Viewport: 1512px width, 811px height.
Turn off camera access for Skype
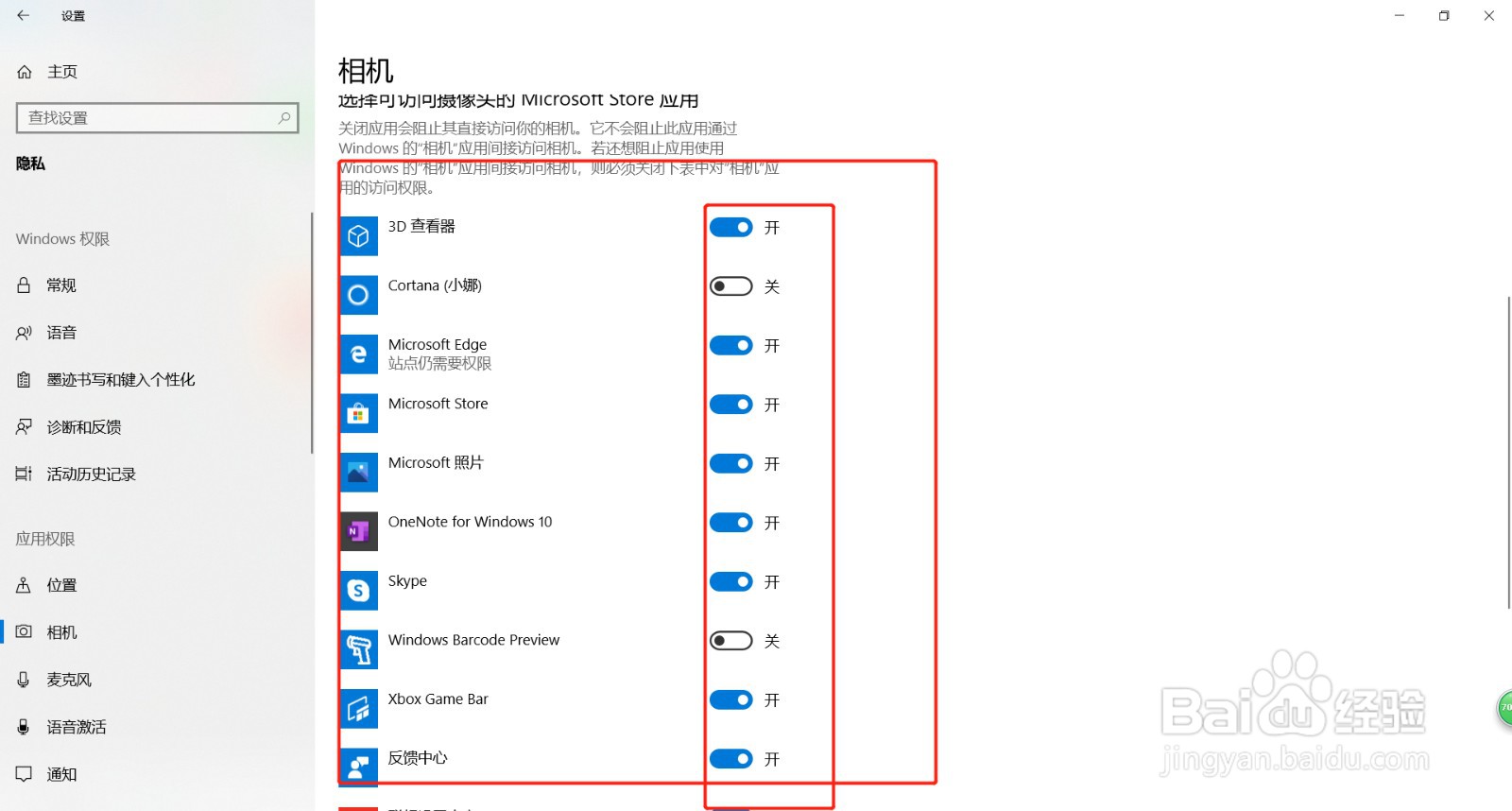click(731, 582)
